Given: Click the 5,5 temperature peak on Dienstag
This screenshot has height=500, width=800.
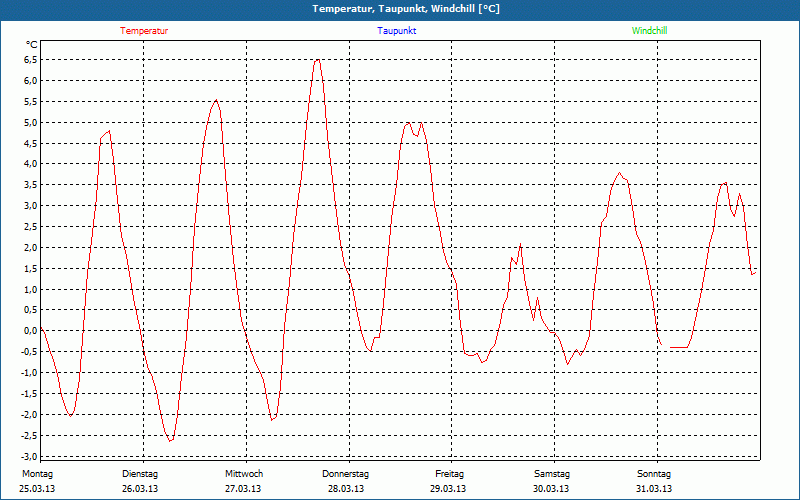Looking at the screenshot, I should tap(216, 100).
